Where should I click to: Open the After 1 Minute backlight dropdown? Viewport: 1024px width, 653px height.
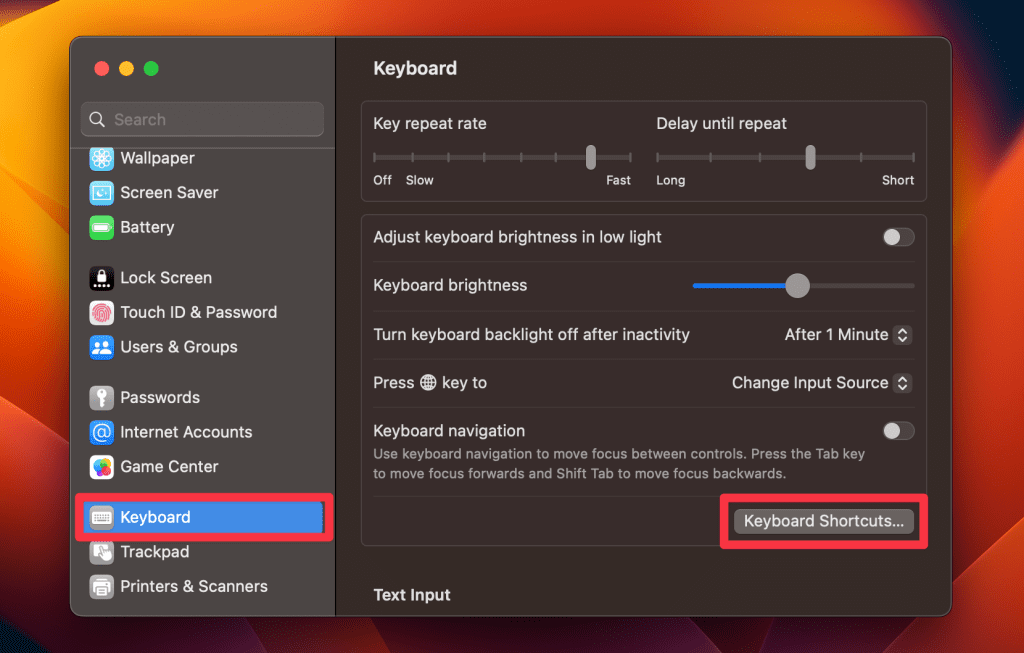point(848,335)
